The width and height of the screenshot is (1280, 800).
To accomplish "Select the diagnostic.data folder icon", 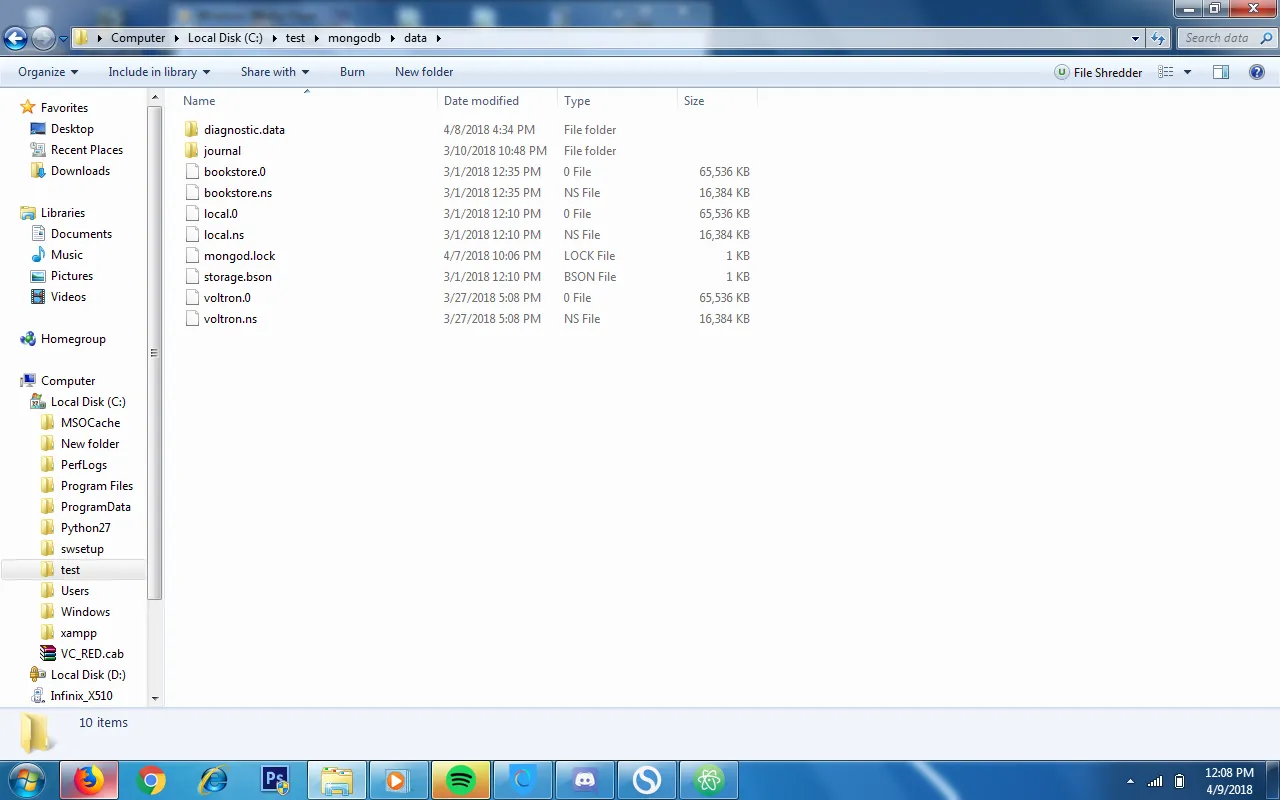I will (x=192, y=130).
